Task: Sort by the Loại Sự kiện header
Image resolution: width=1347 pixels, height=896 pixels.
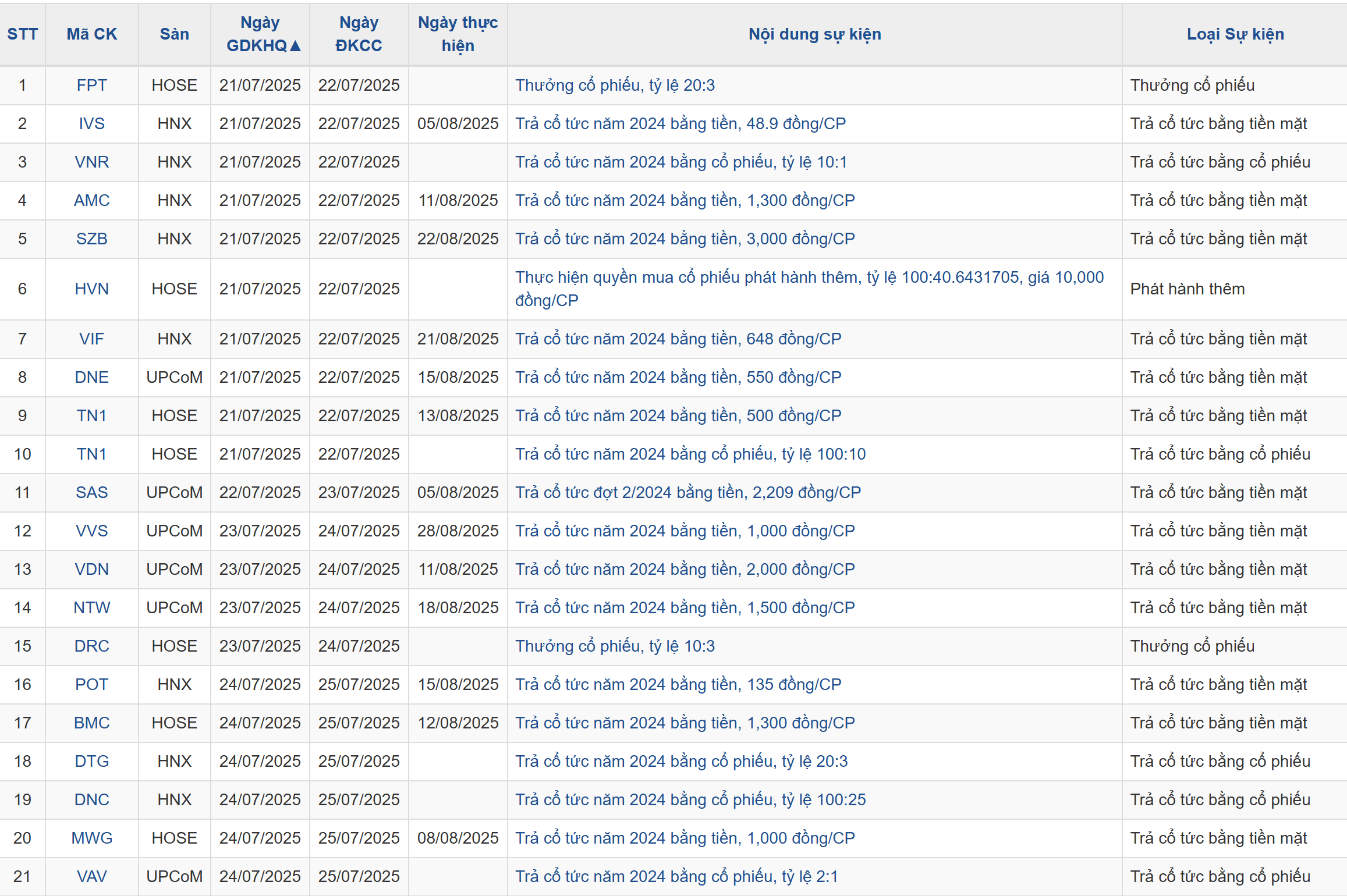Action: [x=1235, y=34]
